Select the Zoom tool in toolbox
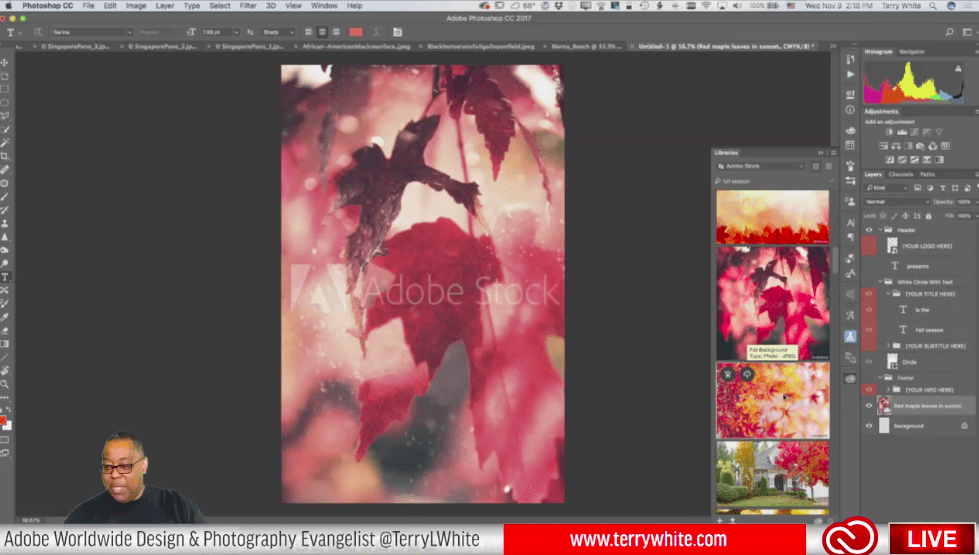The image size is (979, 555). 4,384
